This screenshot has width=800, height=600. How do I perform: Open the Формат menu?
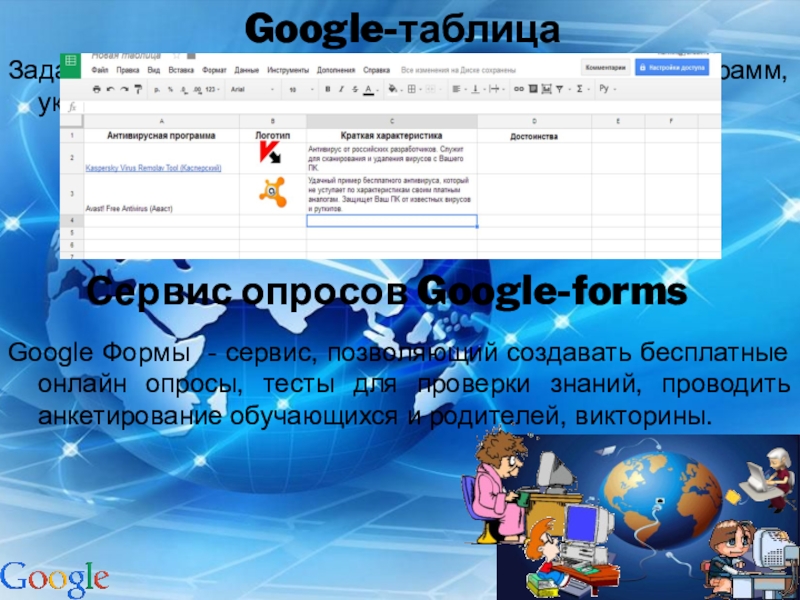[214, 70]
